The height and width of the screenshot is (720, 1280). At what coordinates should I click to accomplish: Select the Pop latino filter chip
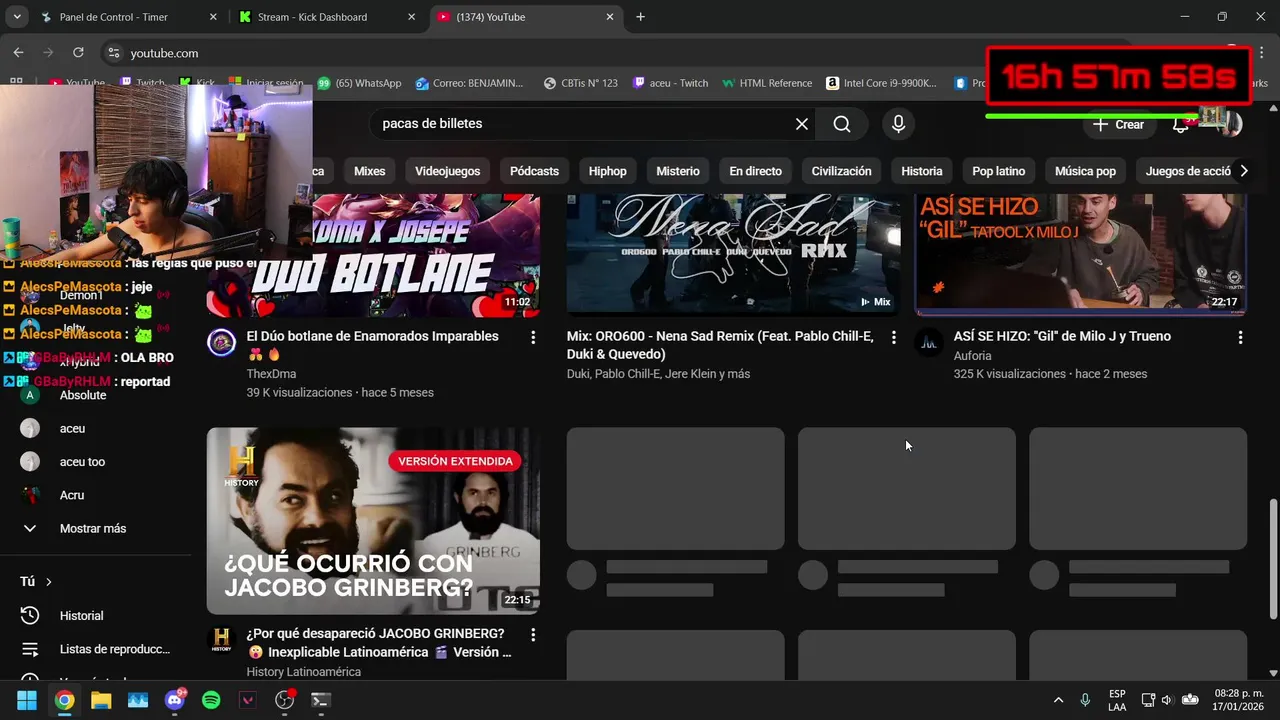click(999, 171)
